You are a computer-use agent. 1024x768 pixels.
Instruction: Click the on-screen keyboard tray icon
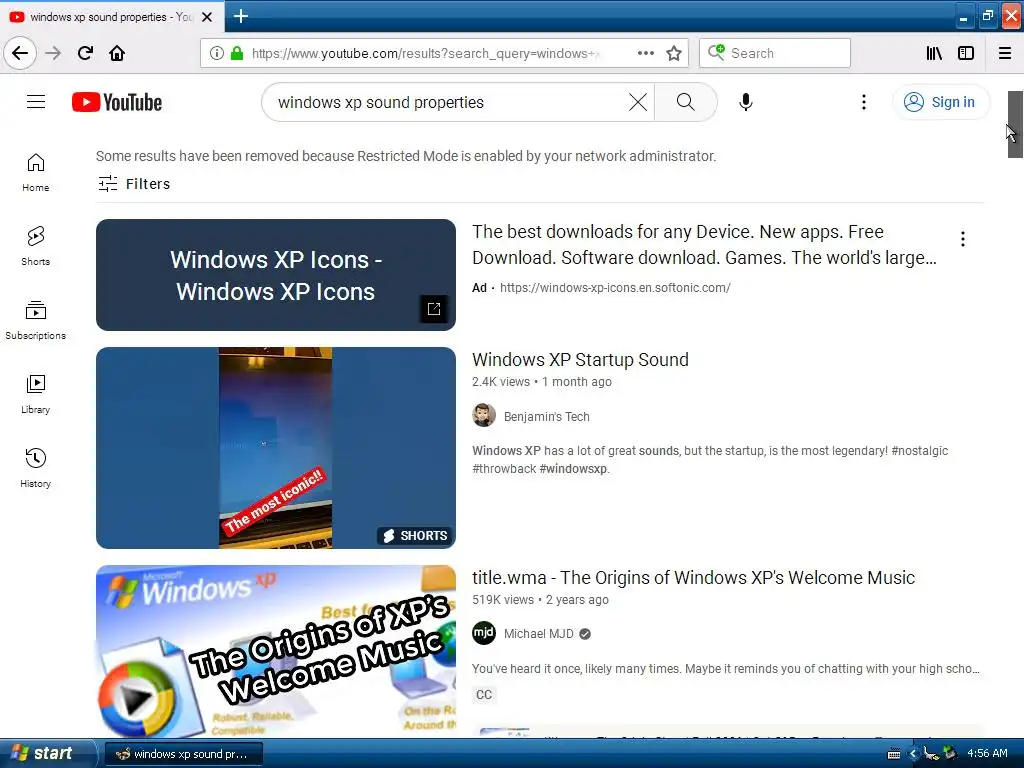coord(894,754)
